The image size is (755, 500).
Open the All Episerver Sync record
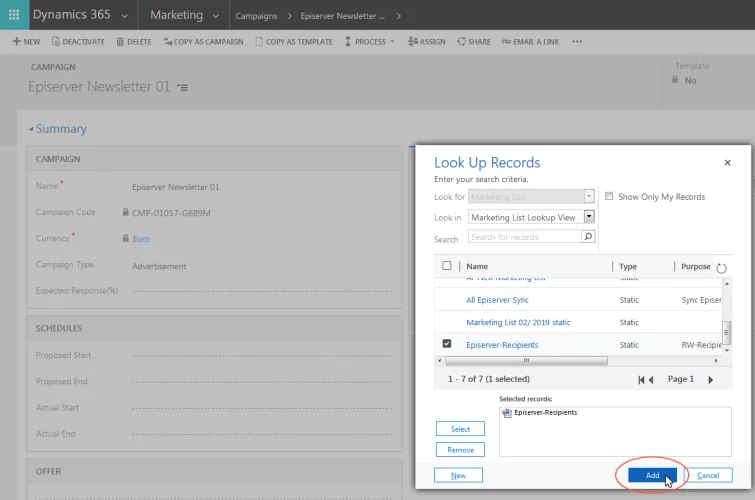coord(497,300)
